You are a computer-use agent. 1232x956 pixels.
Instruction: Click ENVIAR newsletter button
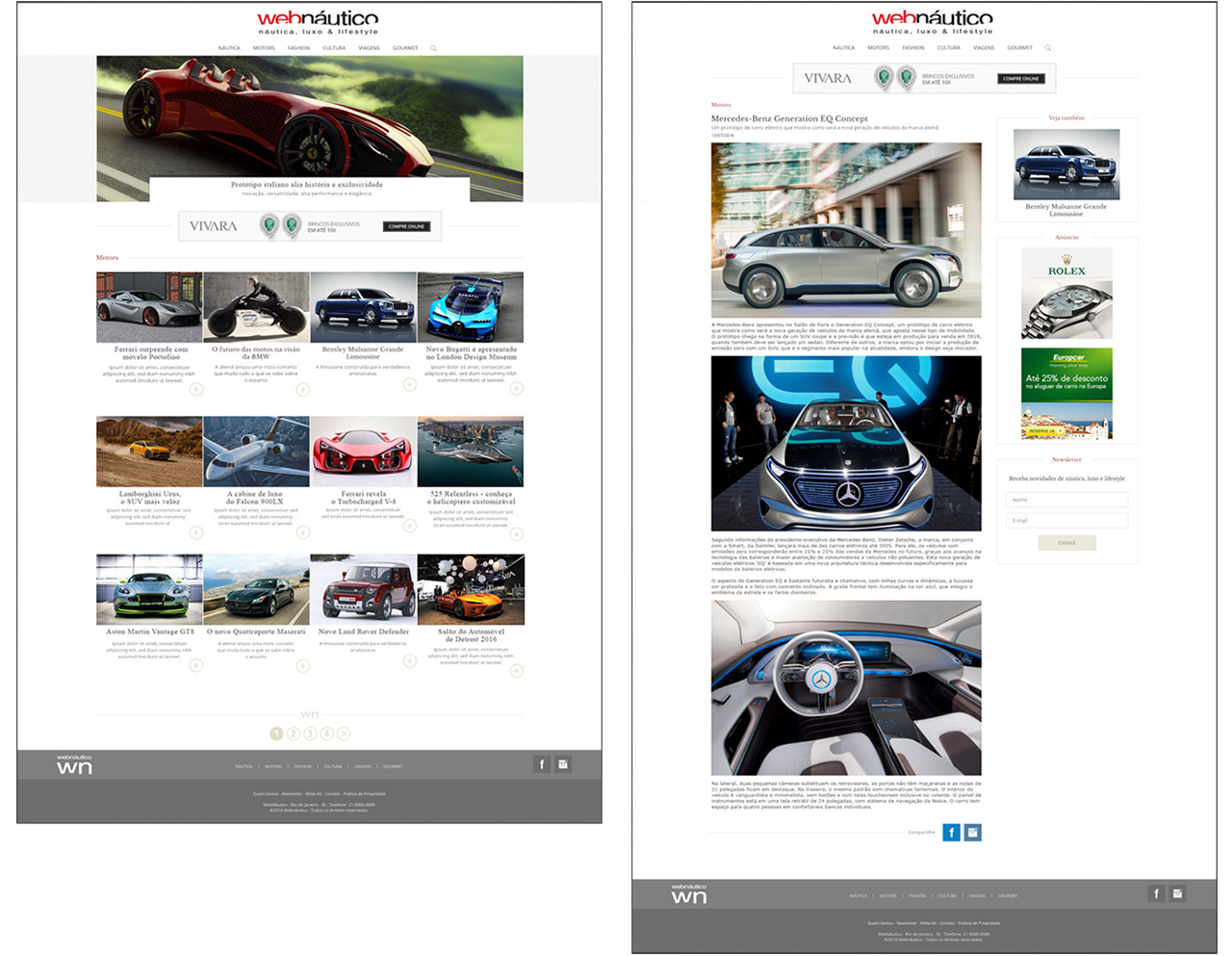point(1066,543)
